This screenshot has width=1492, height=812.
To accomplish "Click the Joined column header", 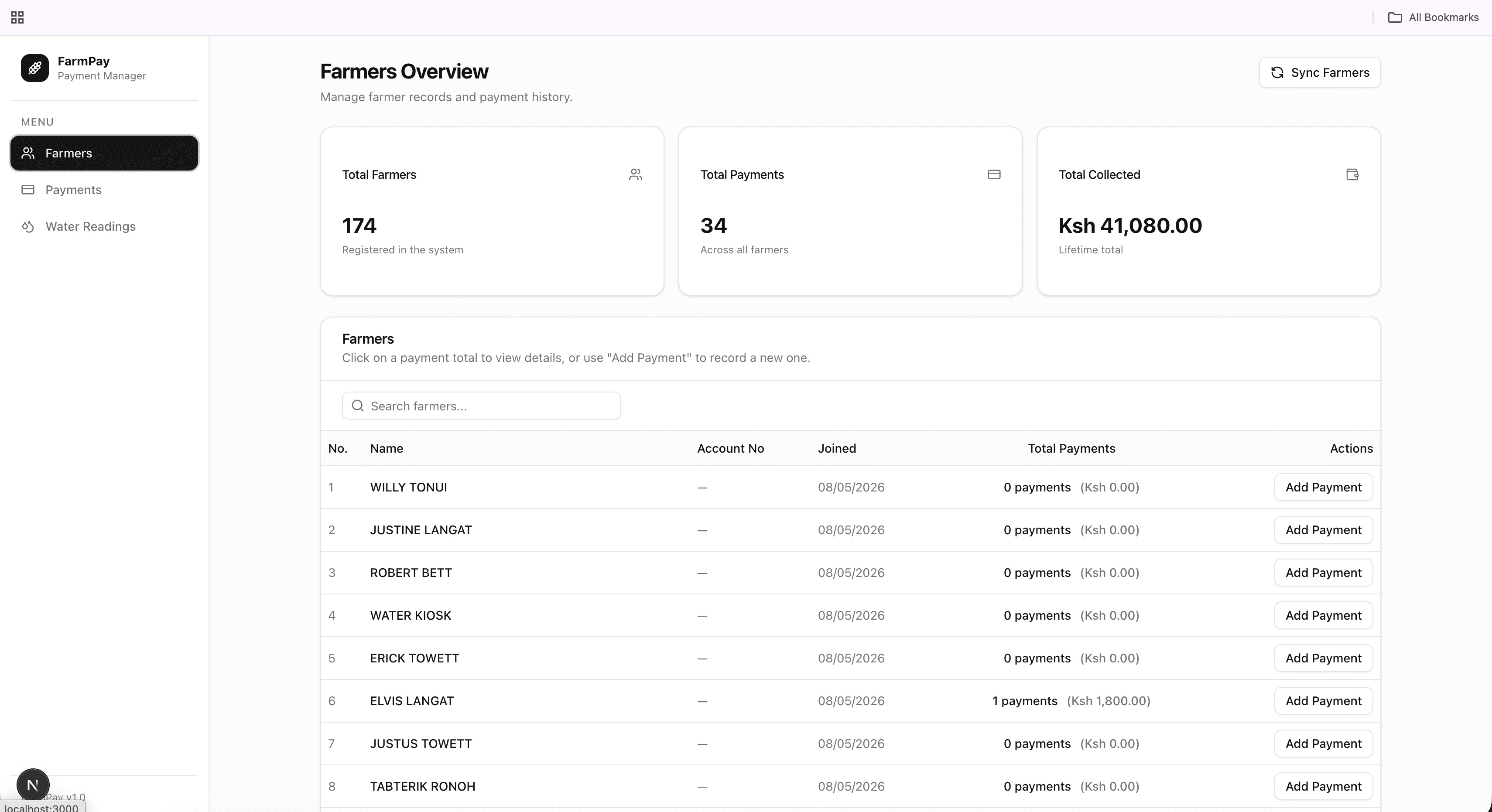I will pos(837,448).
